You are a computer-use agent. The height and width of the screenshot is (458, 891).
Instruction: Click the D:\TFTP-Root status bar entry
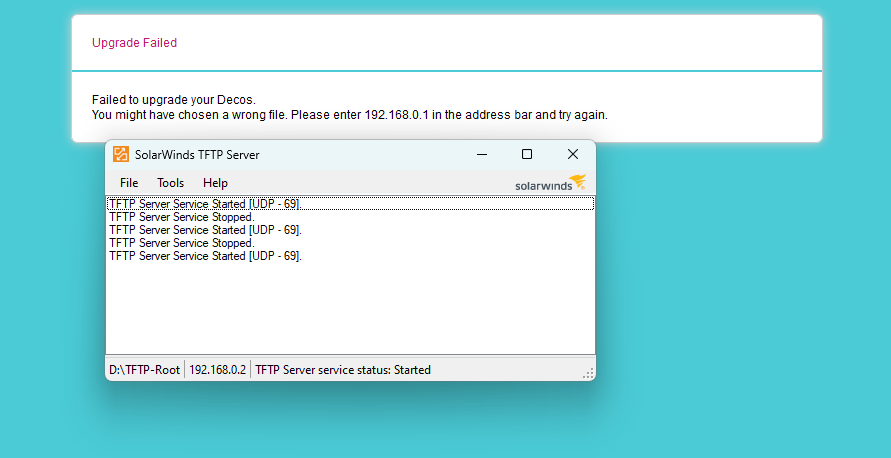[144, 370]
